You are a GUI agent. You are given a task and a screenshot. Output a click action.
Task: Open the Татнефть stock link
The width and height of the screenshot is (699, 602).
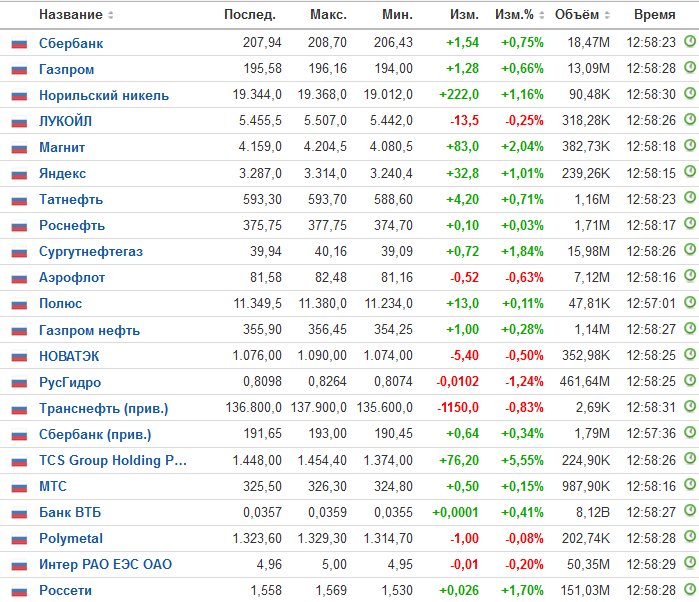(x=71, y=199)
